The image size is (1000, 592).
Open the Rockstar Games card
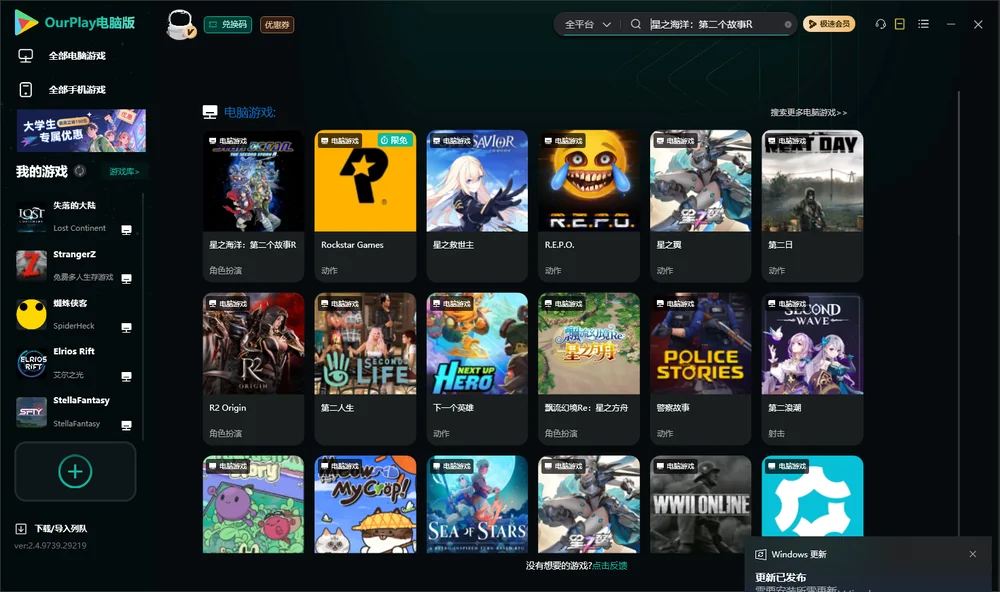coord(365,205)
